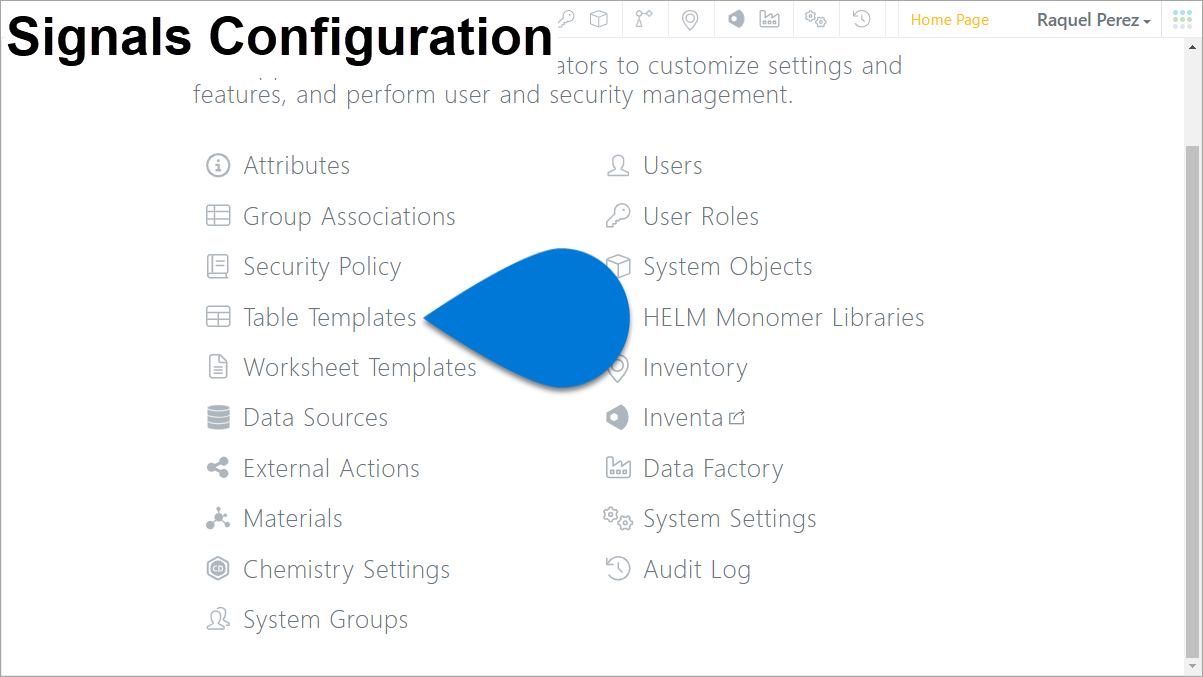Click the Data Factory icon in top toolbar
This screenshot has width=1203, height=677.
point(769,19)
